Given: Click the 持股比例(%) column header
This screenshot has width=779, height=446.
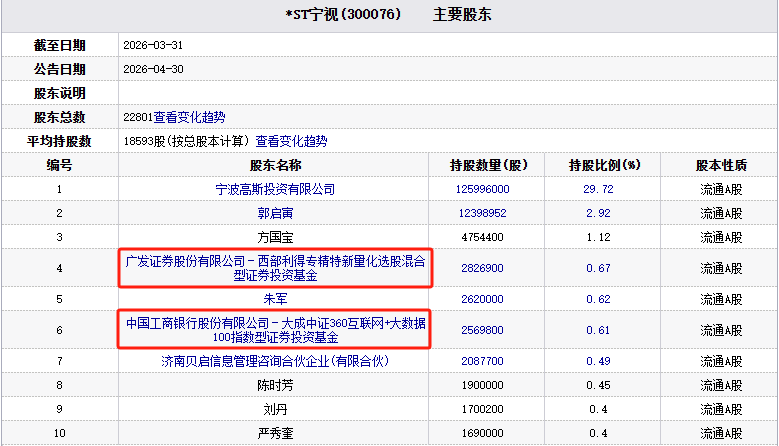Looking at the screenshot, I should pyautogui.click(x=605, y=165).
